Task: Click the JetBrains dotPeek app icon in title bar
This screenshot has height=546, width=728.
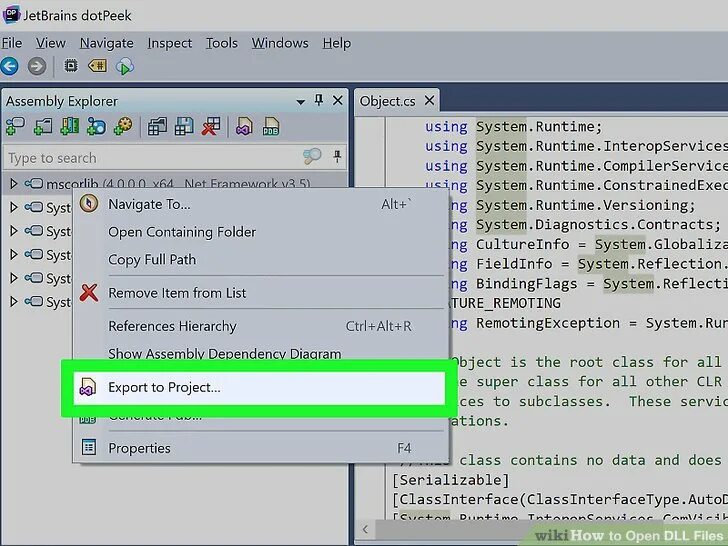Action: point(11,15)
